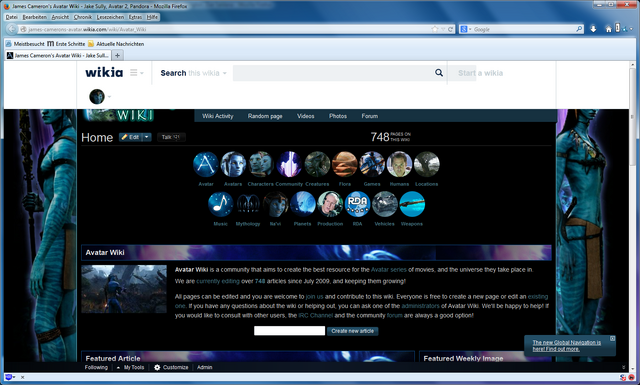Open the Locations category circle icon
This screenshot has height=385, width=640.
click(427, 165)
